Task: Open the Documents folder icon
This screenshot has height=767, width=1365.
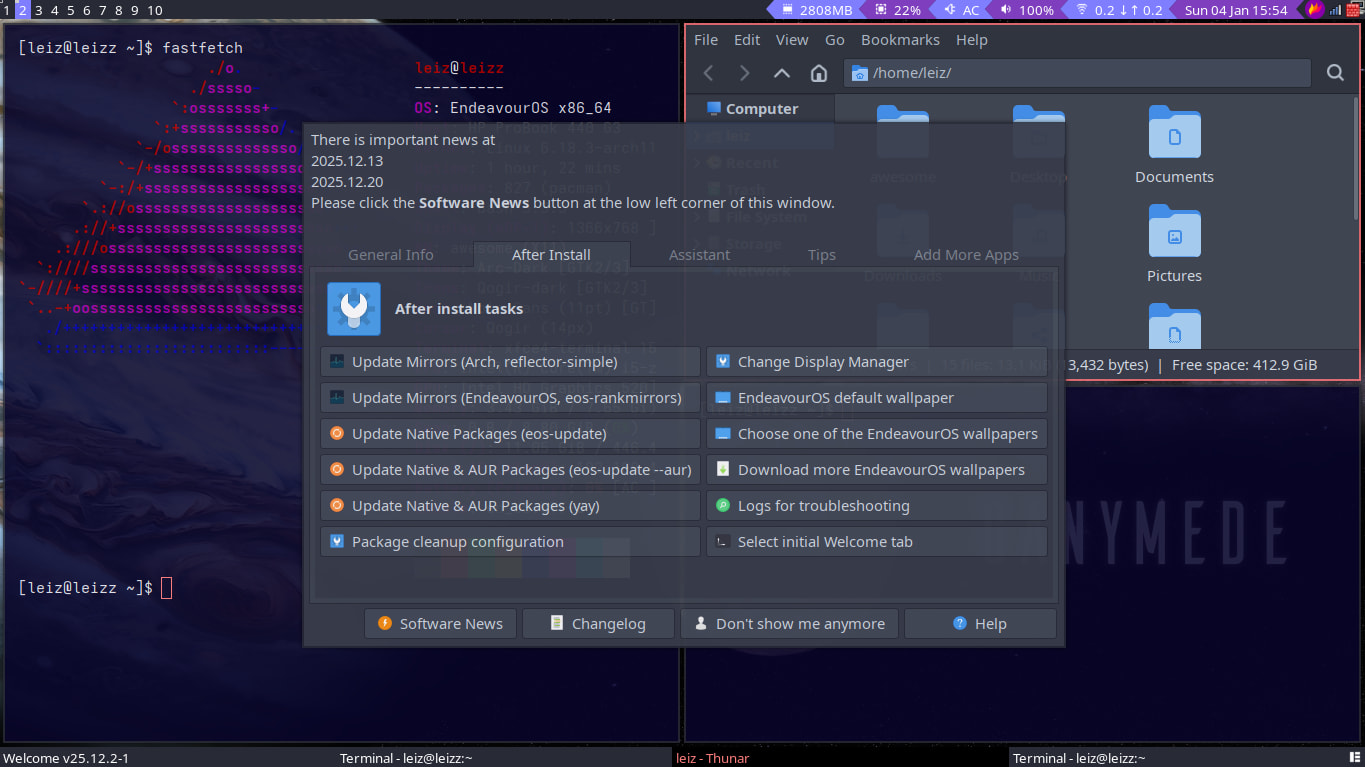Action: pyautogui.click(x=1174, y=133)
